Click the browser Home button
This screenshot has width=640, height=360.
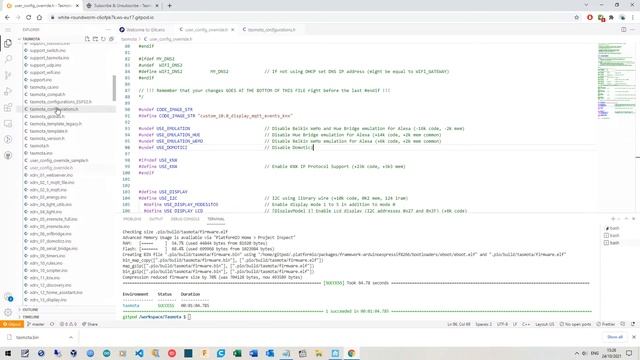tap(39, 18)
